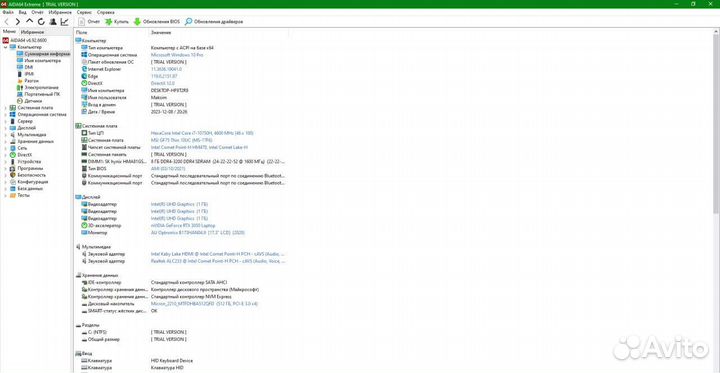This screenshot has height=373, width=720.
Task: Open the Microsoft Windows 10 Pro link
Action: (x=177, y=55)
